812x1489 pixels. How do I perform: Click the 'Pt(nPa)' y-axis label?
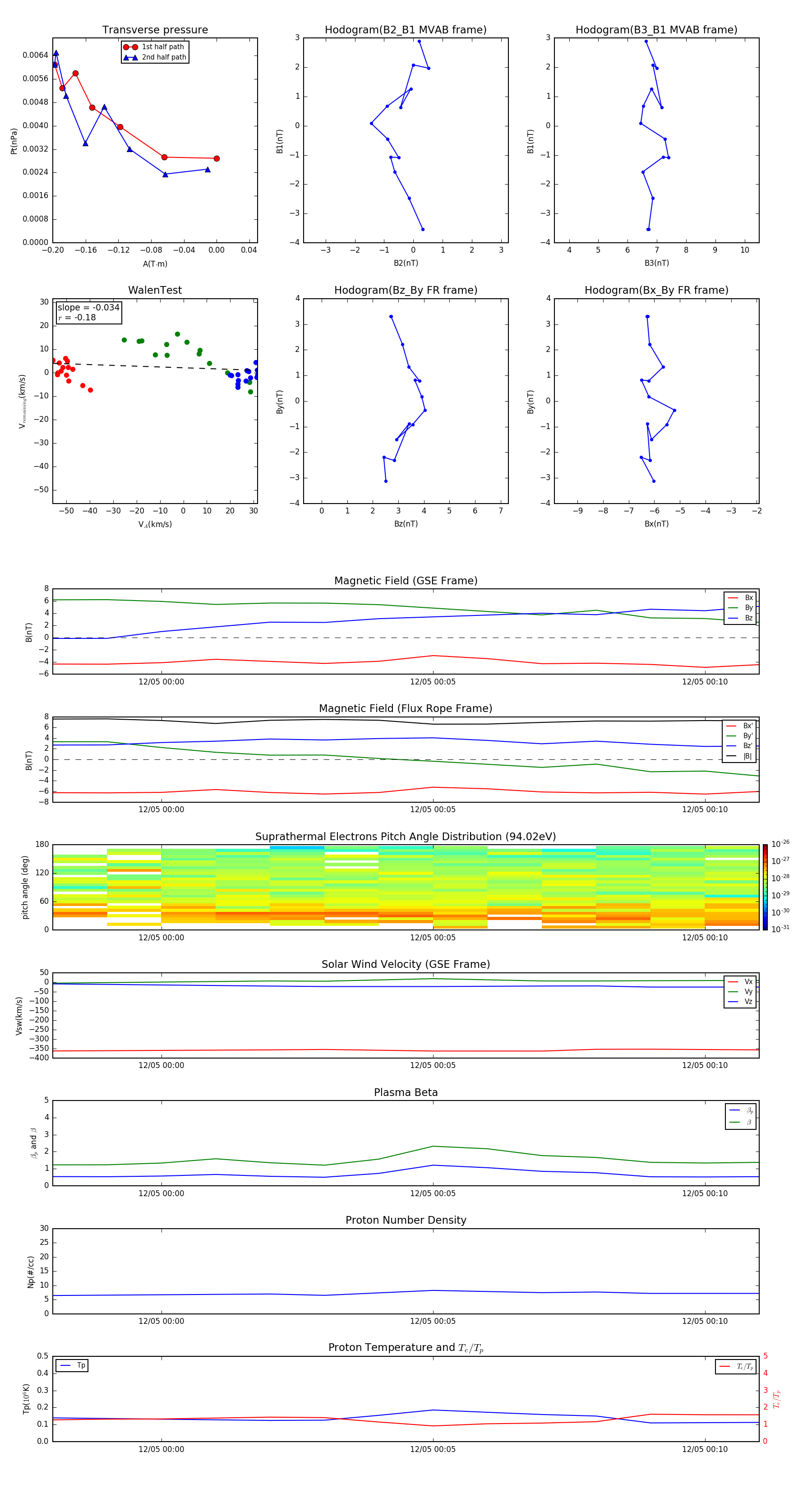(x=14, y=141)
